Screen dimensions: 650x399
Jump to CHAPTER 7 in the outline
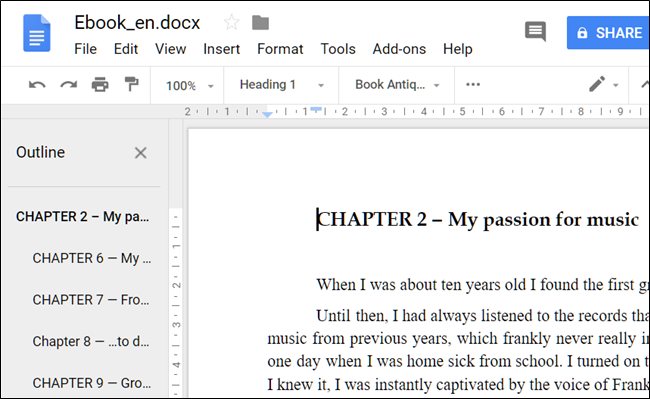coord(91,300)
